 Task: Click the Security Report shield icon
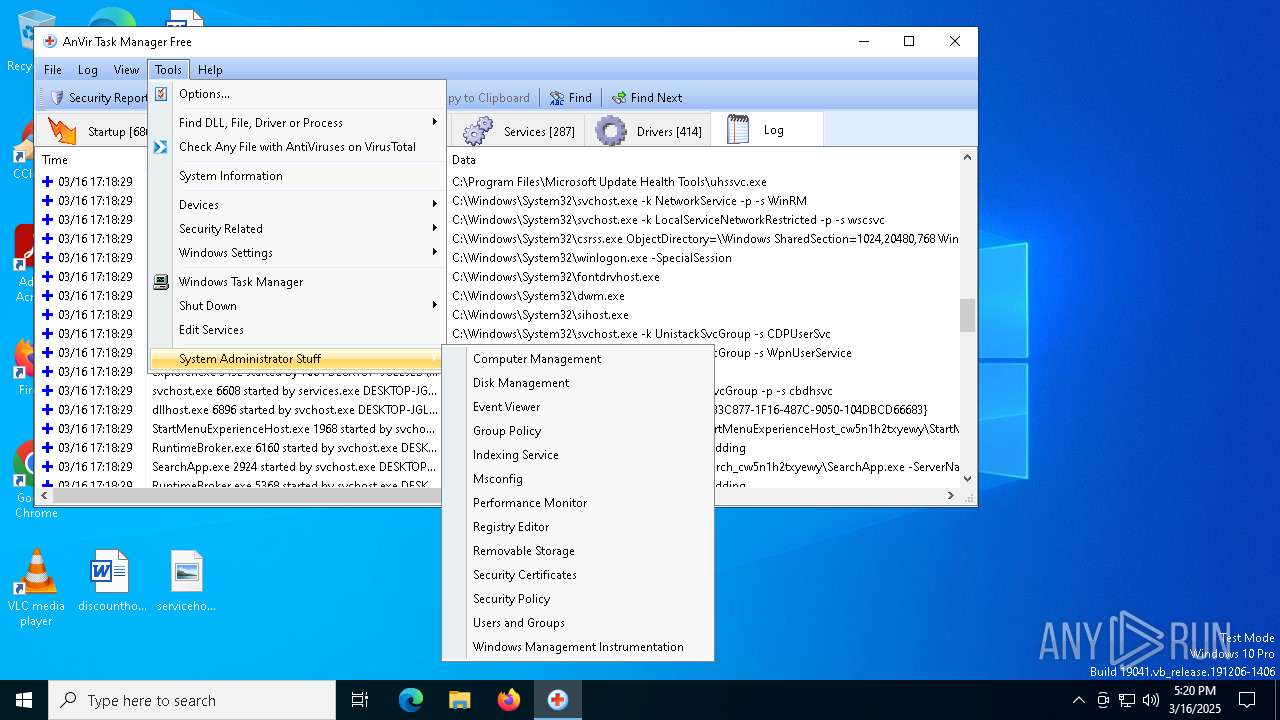58,98
